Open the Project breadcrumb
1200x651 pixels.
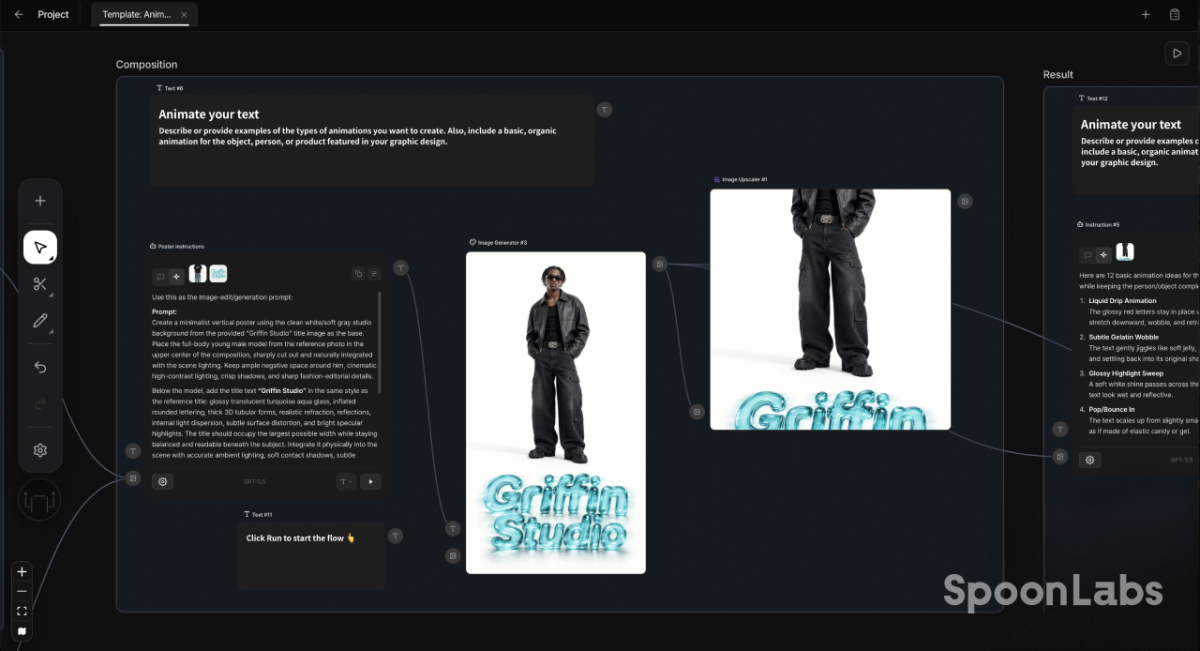tap(53, 15)
